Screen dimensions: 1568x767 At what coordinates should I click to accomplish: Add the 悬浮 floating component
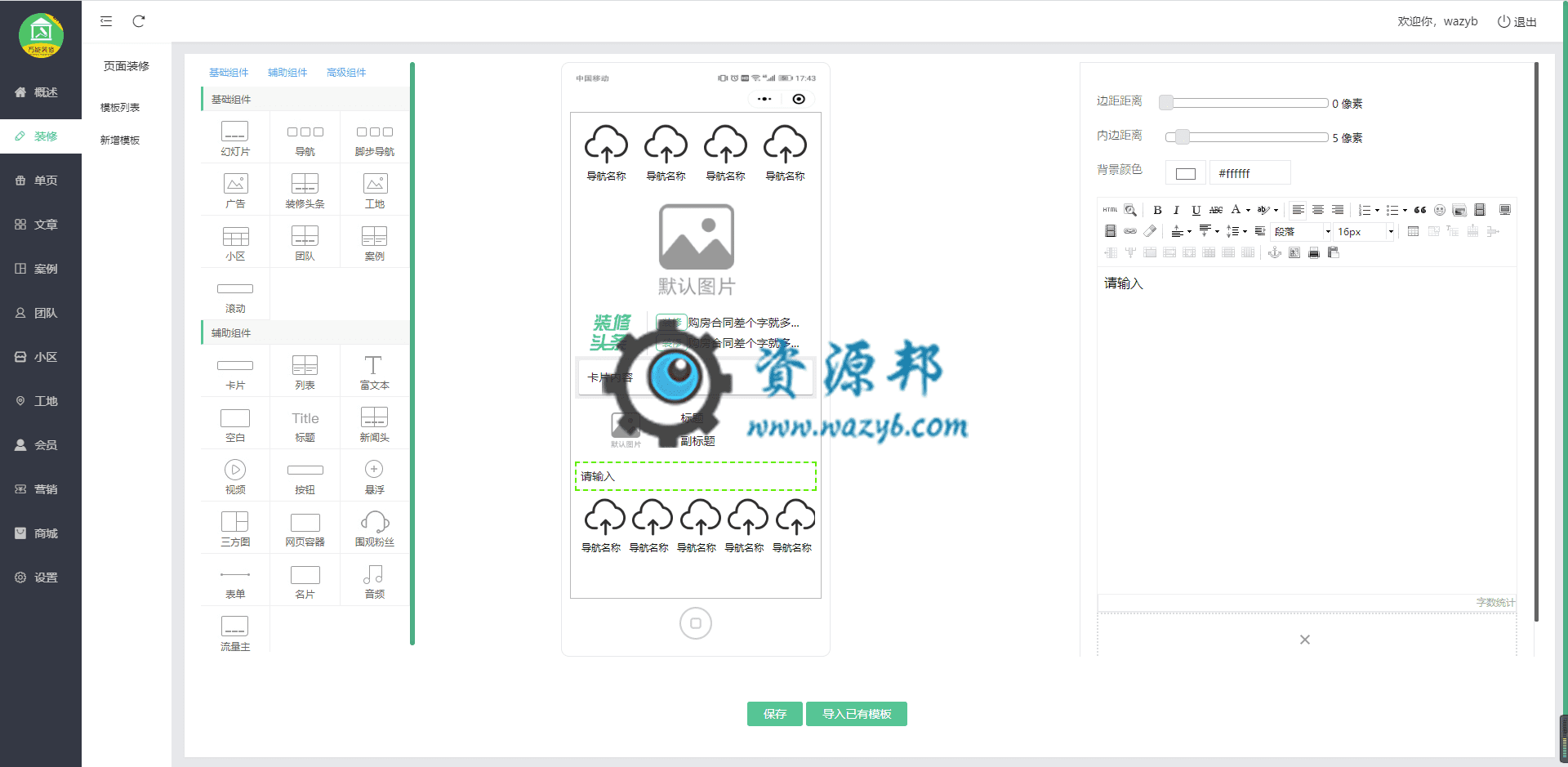(374, 476)
